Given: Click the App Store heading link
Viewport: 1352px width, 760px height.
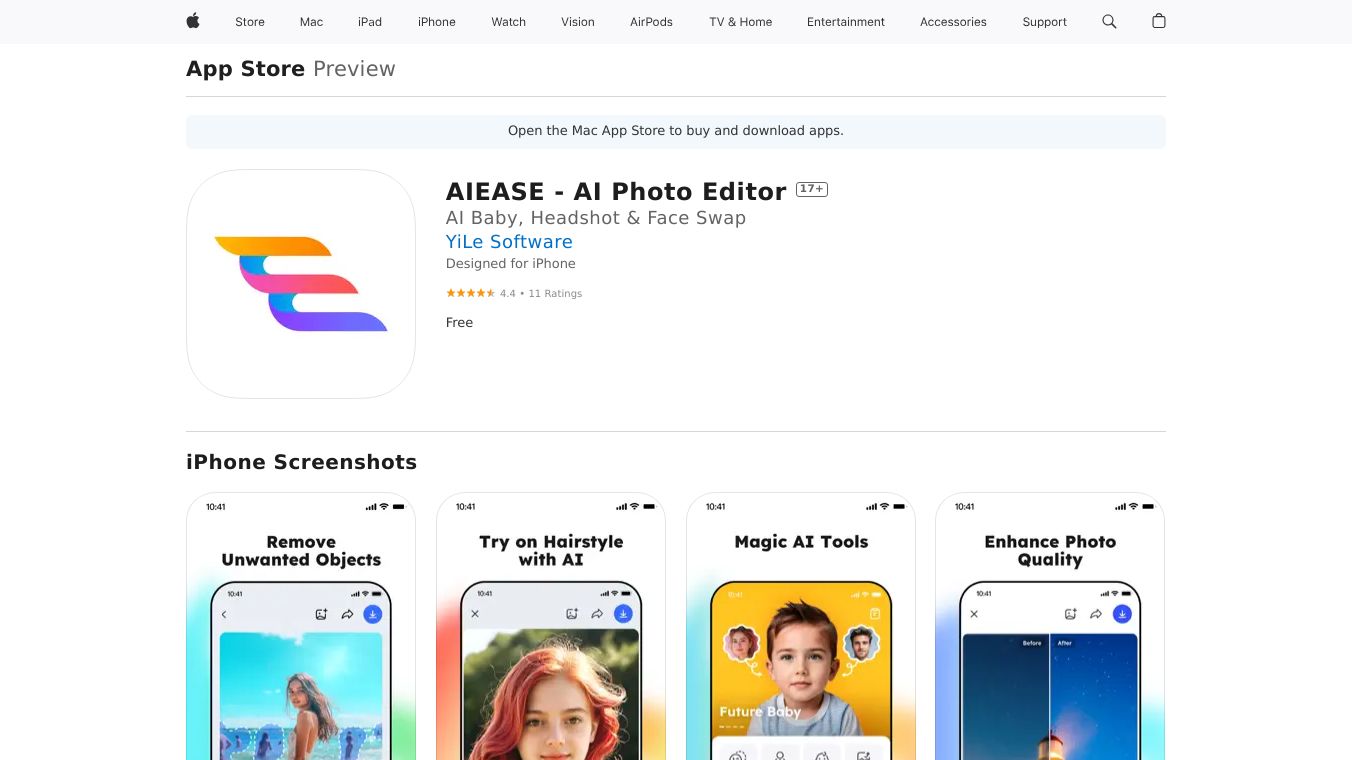Looking at the screenshot, I should point(245,69).
